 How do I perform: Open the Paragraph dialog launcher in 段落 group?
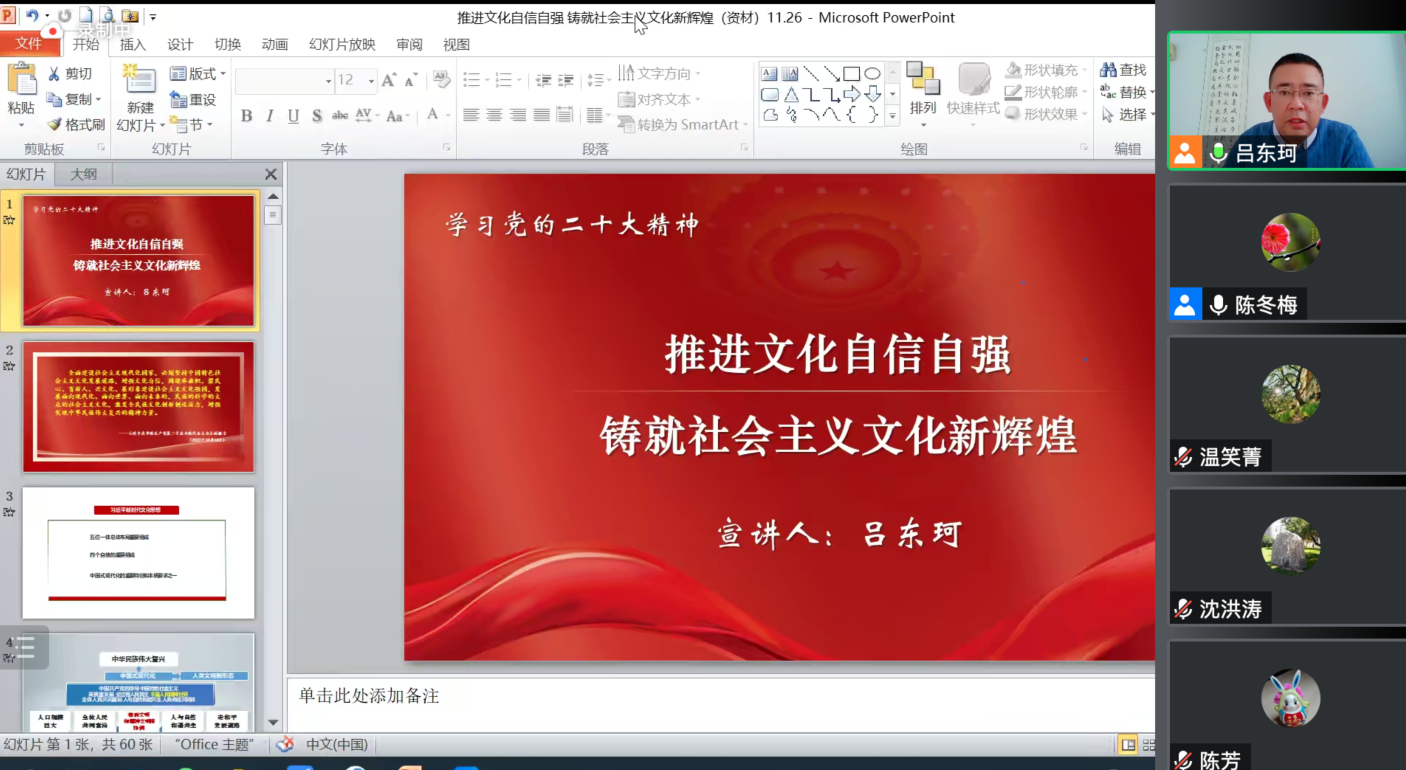744,148
